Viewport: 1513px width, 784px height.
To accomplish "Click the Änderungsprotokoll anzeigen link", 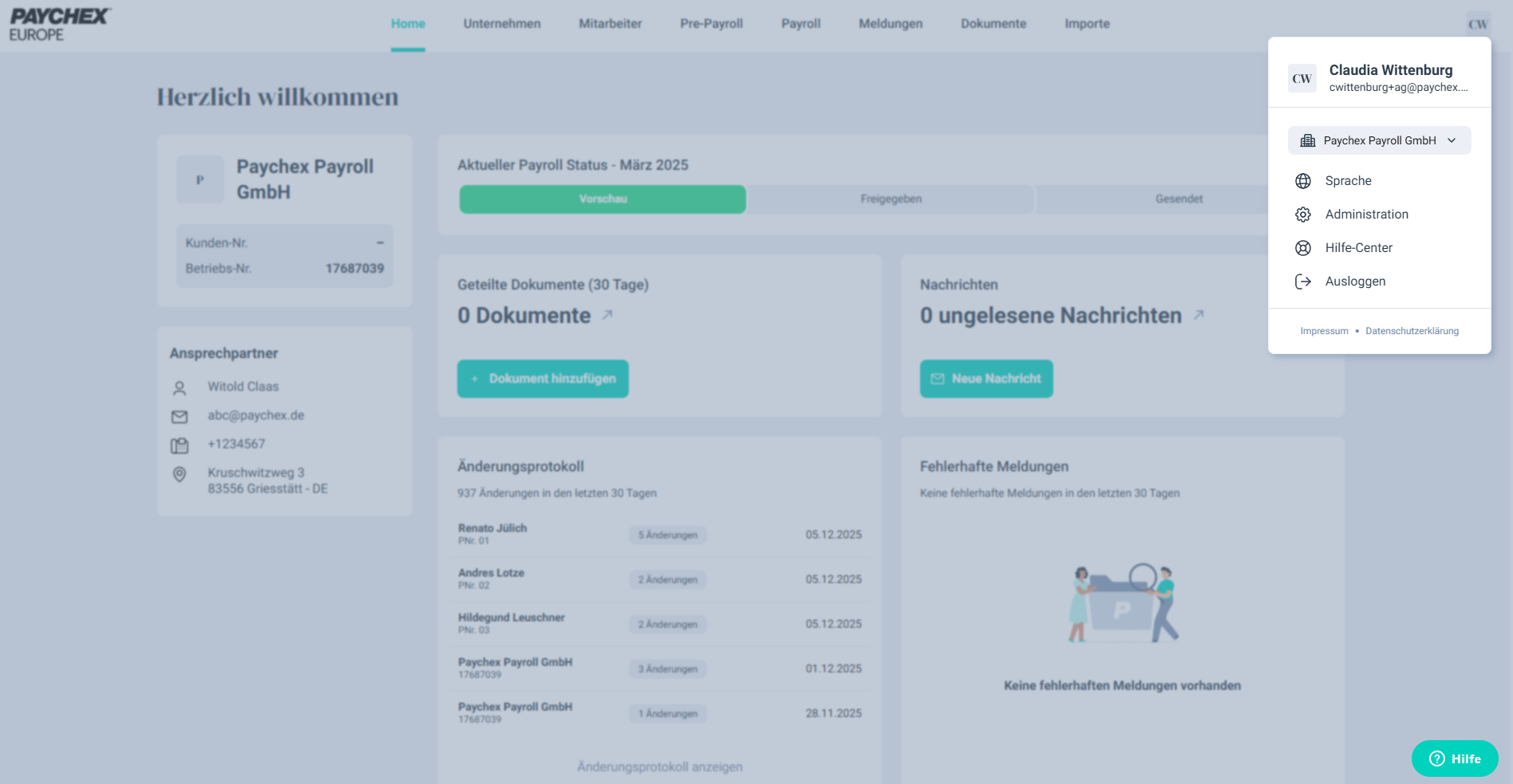I will pyautogui.click(x=659, y=766).
